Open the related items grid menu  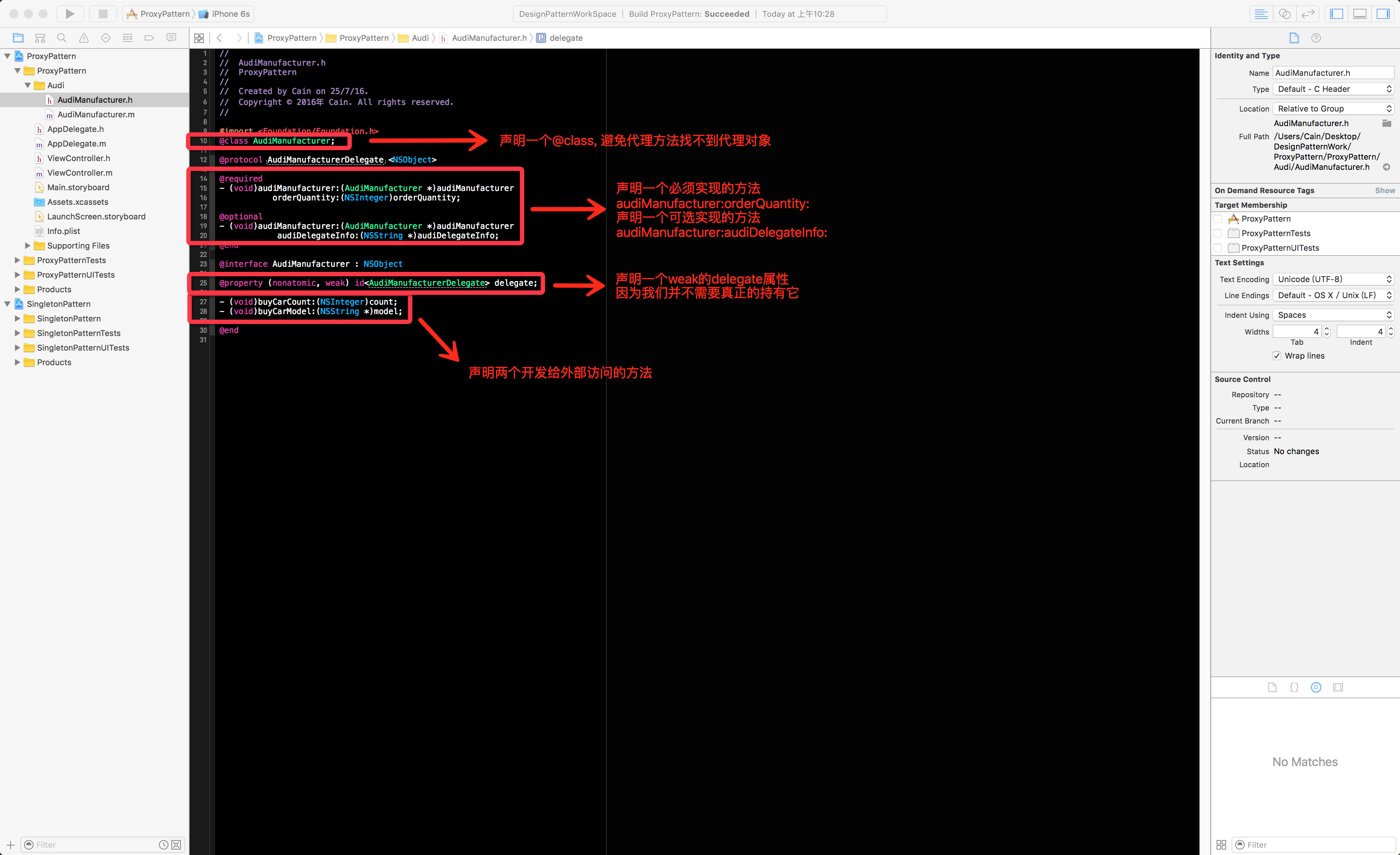(x=199, y=38)
